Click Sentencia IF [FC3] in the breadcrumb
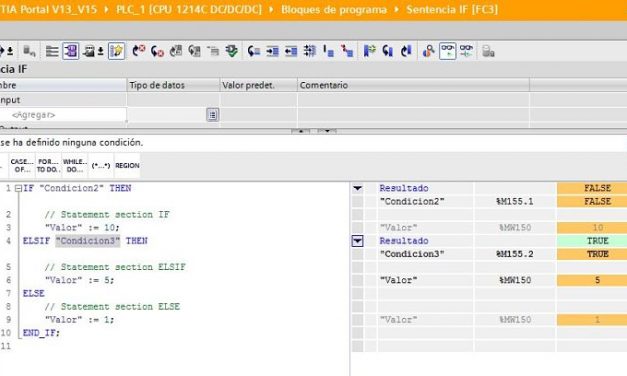 coord(452,9)
